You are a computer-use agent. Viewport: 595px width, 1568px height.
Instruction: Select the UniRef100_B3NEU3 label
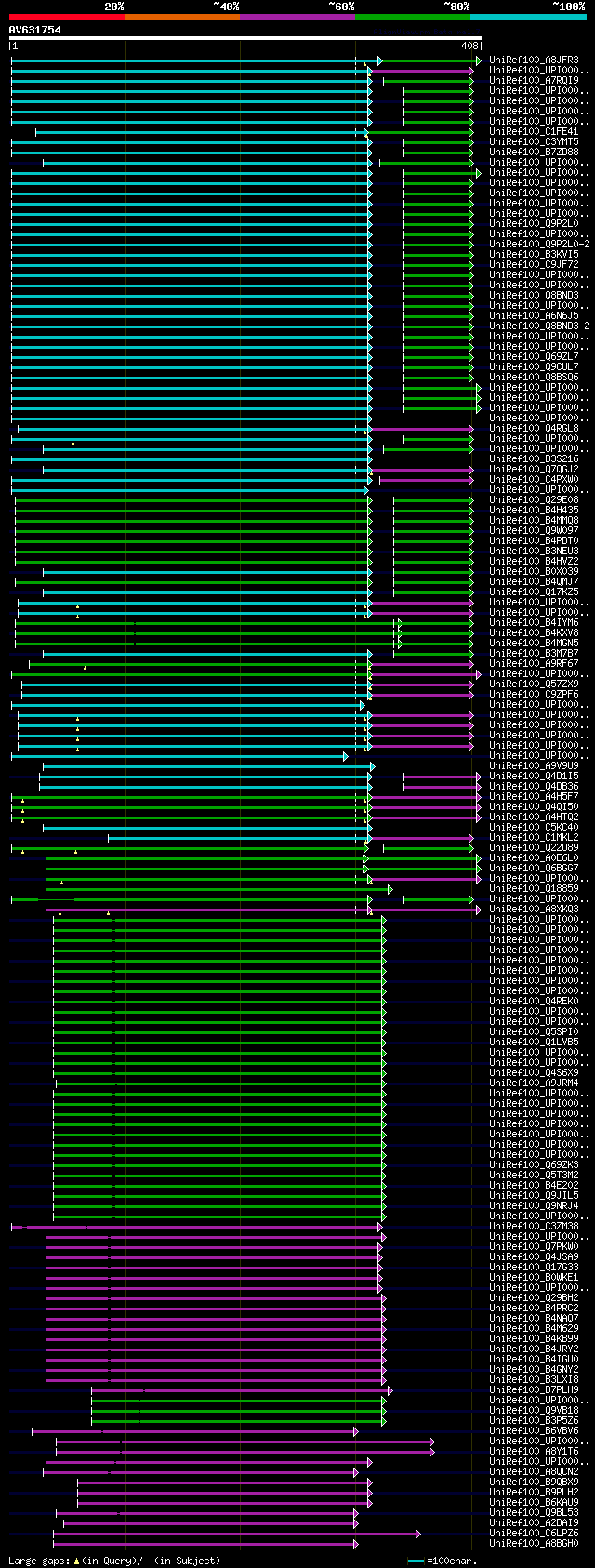tap(534, 551)
